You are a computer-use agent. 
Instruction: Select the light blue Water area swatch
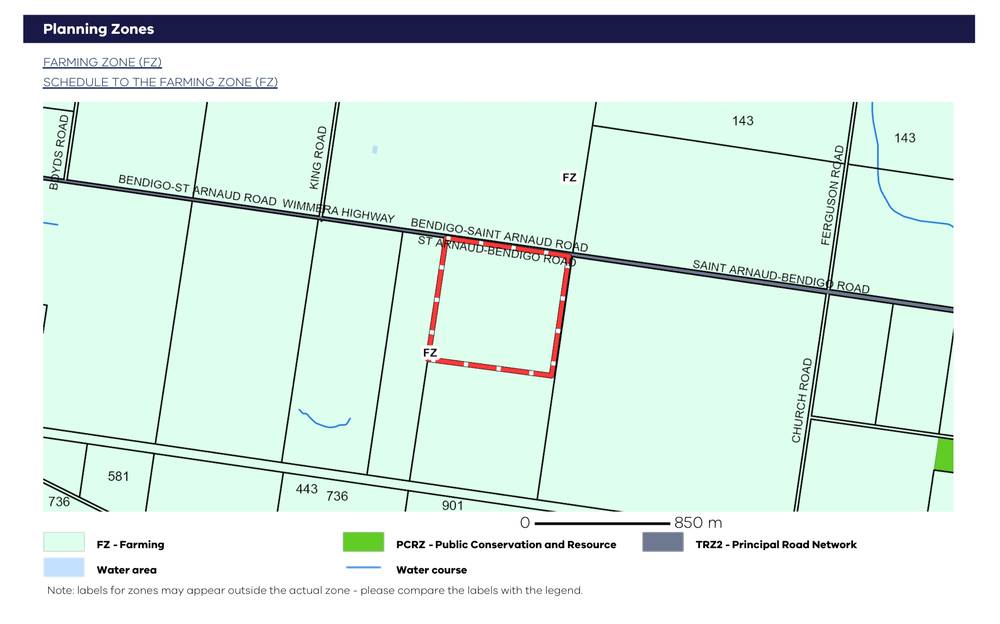(x=63, y=570)
